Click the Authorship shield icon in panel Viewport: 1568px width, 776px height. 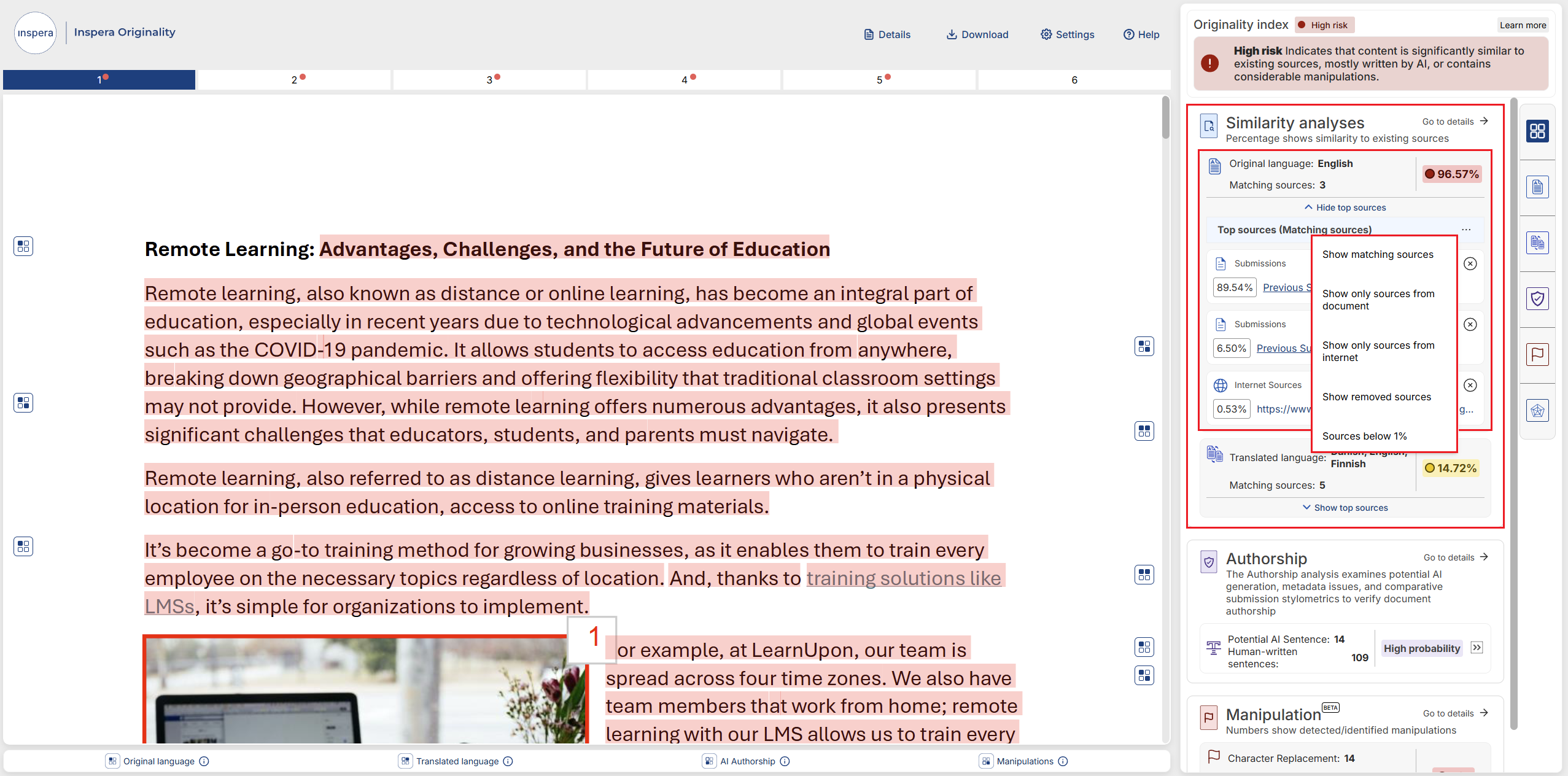[1209, 562]
